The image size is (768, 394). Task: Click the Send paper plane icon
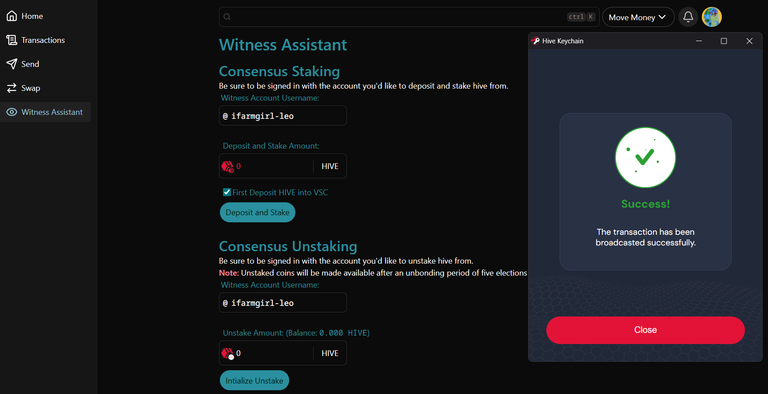click(11, 64)
